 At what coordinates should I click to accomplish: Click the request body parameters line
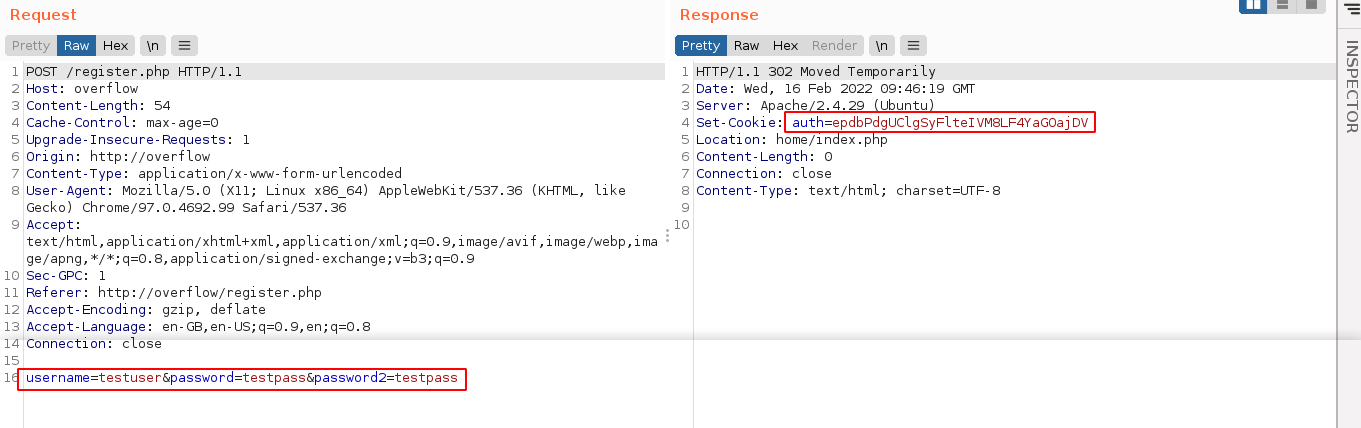242,378
